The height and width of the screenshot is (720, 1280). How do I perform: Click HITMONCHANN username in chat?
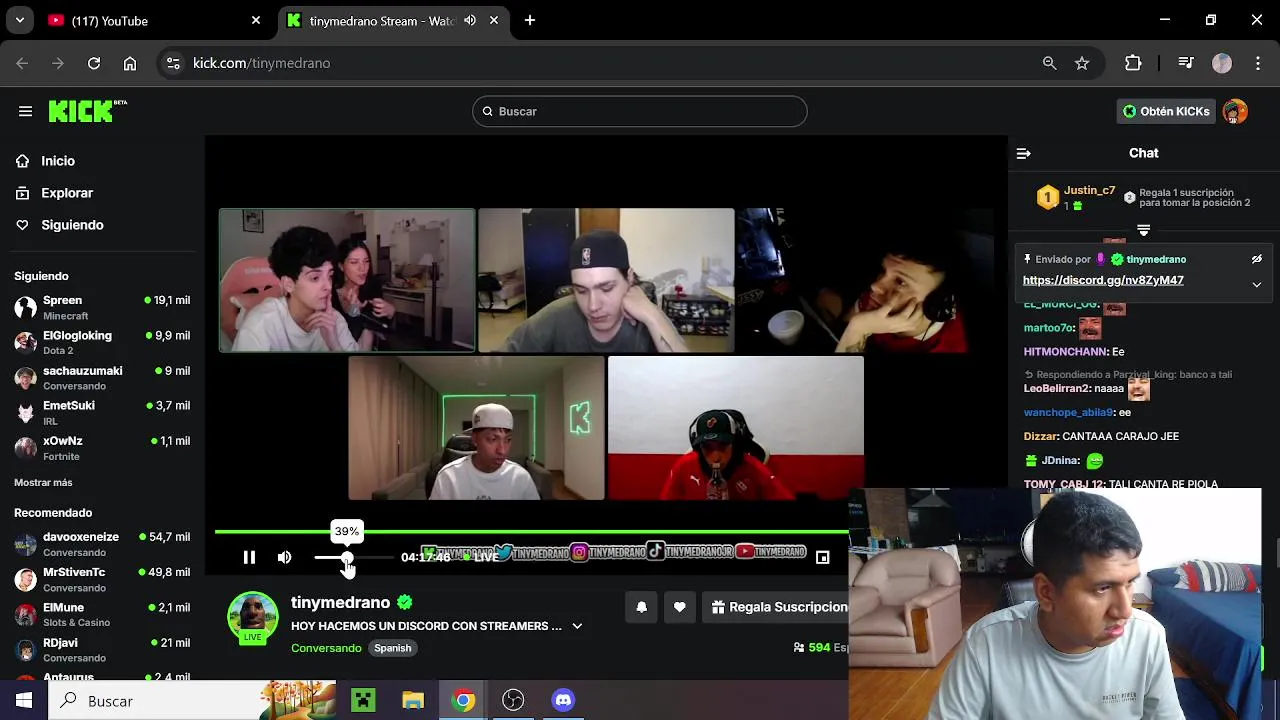(1066, 352)
